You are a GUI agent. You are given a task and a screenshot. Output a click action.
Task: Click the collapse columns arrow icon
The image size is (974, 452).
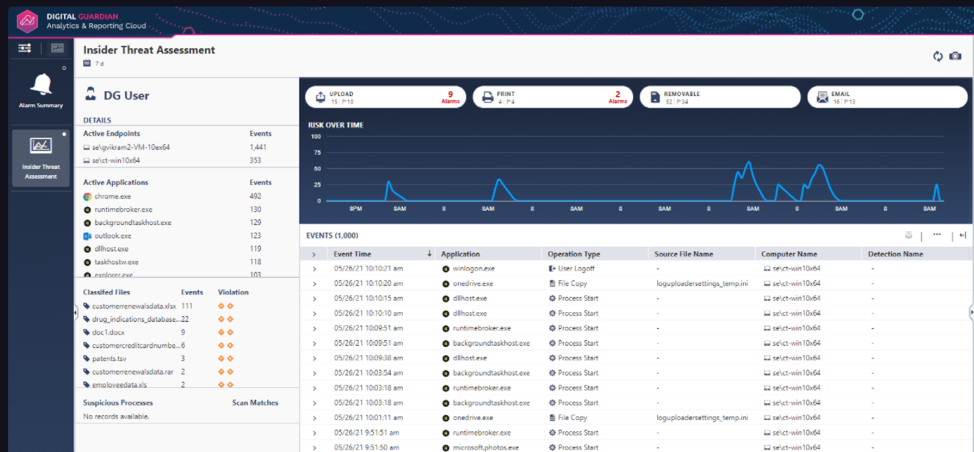(x=963, y=235)
